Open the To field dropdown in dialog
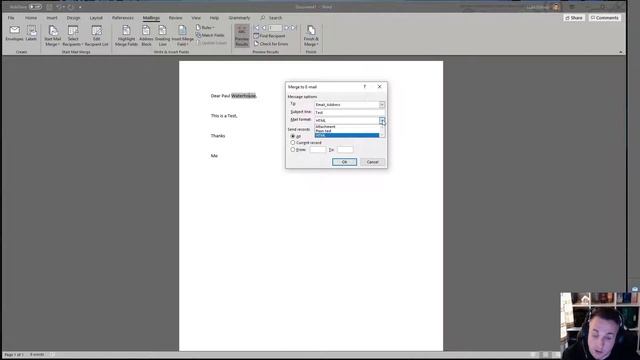This screenshot has width=640, height=360. click(x=382, y=105)
